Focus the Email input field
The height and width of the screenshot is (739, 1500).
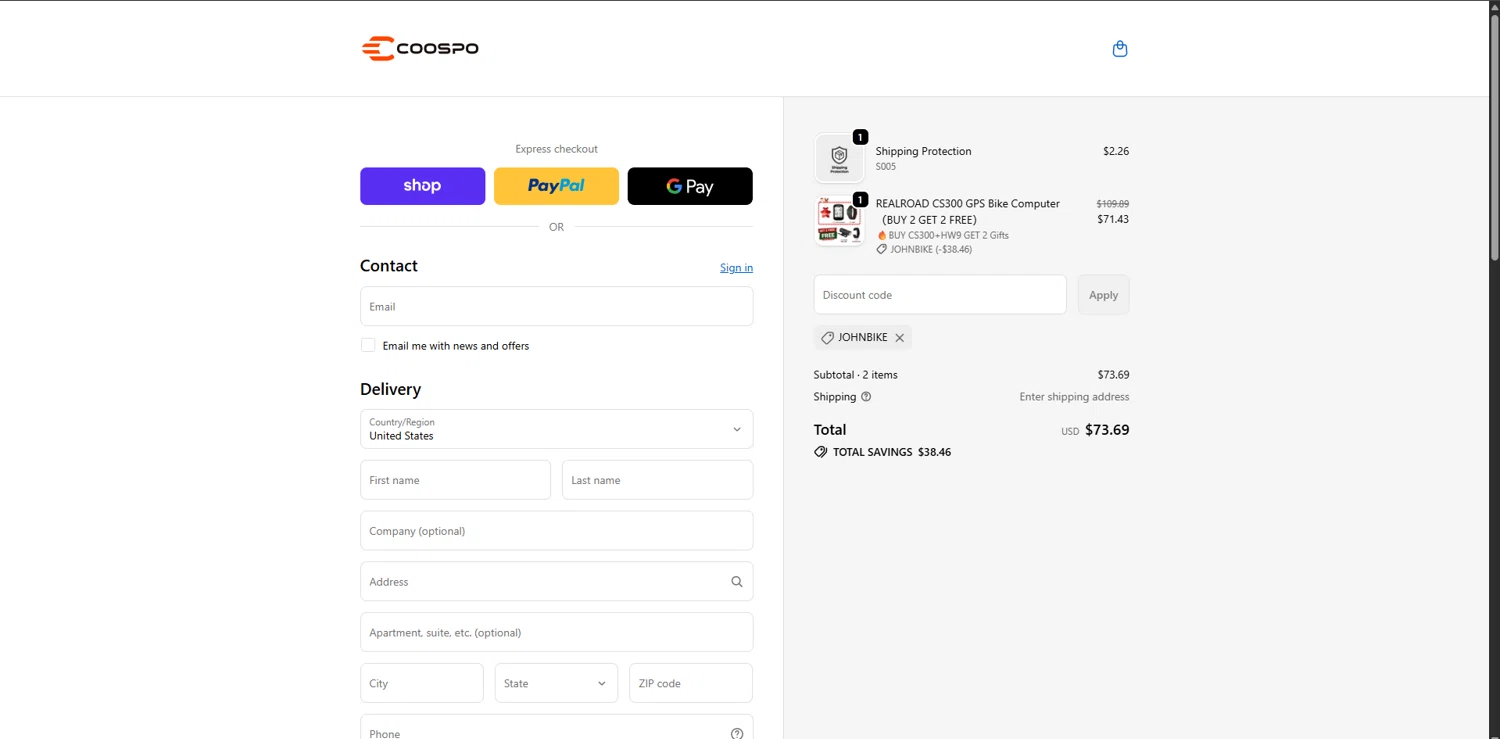(x=556, y=306)
